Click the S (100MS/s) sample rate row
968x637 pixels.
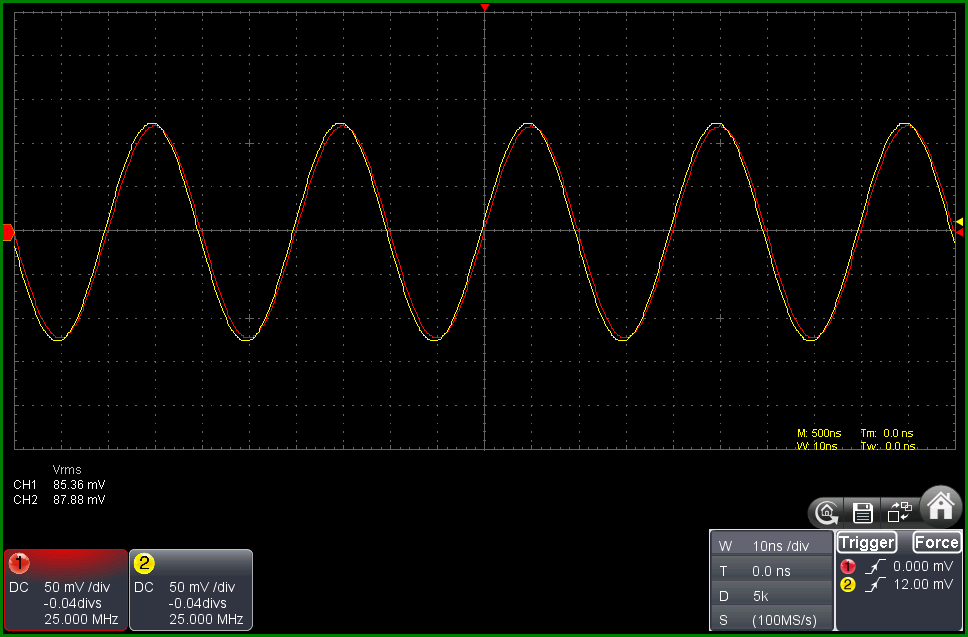pyautogui.click(x=771, y=620)
